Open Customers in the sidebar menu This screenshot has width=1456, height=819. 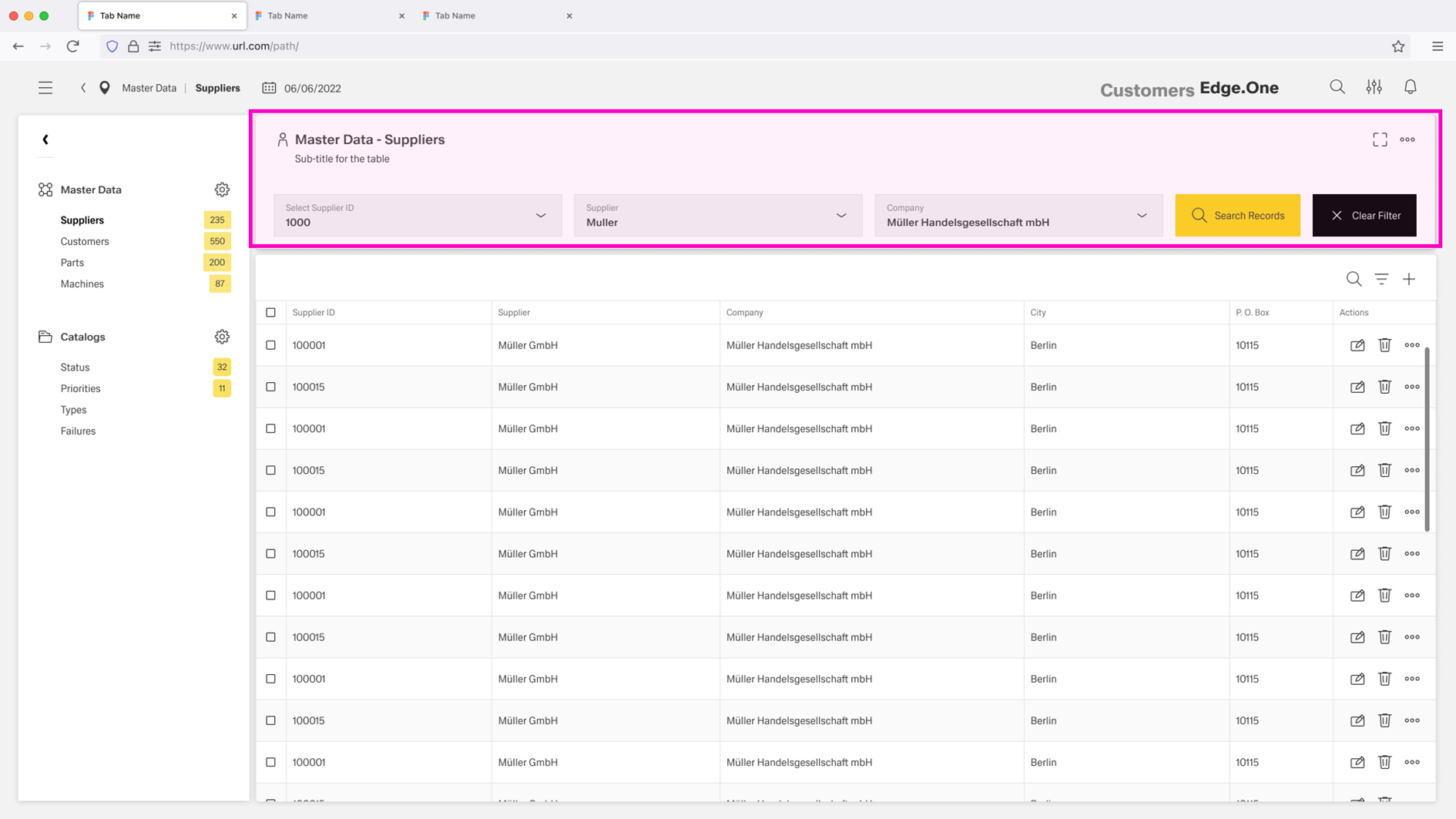coord(85,241)
